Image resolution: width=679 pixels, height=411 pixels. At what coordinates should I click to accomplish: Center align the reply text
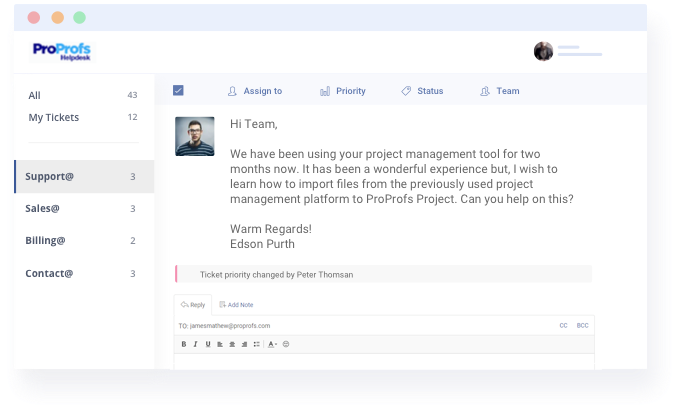[x=232, y=344]
